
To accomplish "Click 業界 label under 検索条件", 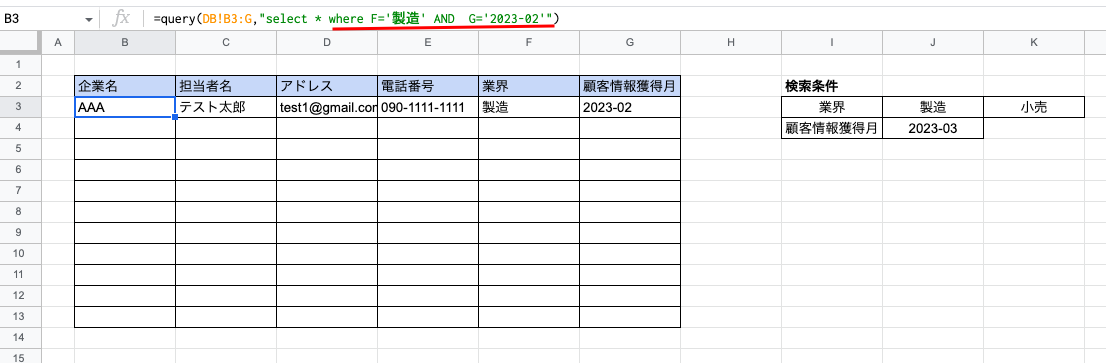I will pos(832,107).
